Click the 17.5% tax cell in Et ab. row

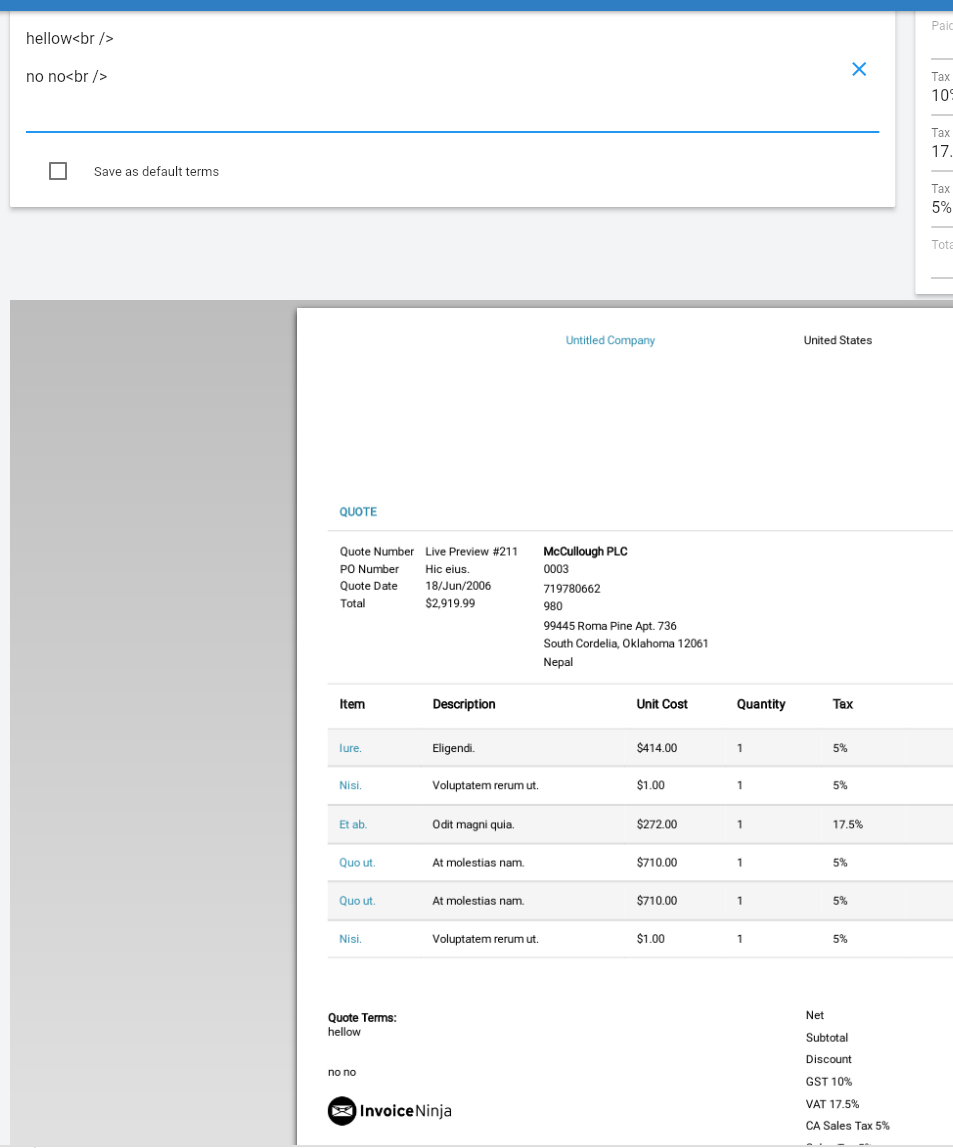point(848,824)
